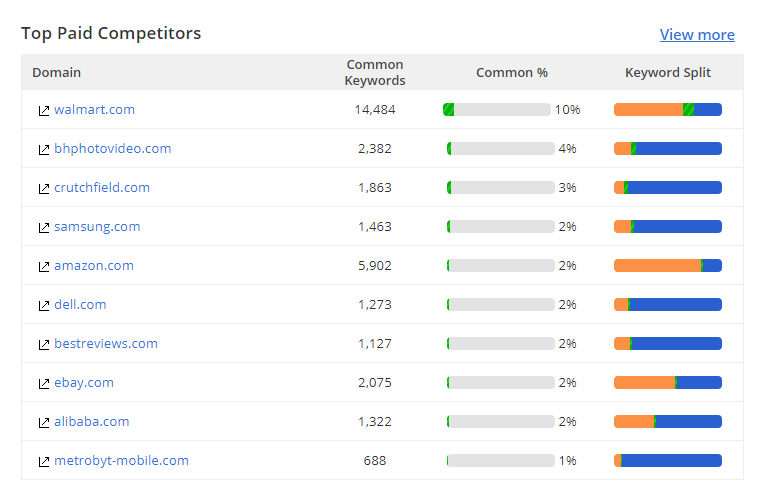Click the Domain column header
Viewport: 767px width, 500px height.
click(x=57, y=72)
